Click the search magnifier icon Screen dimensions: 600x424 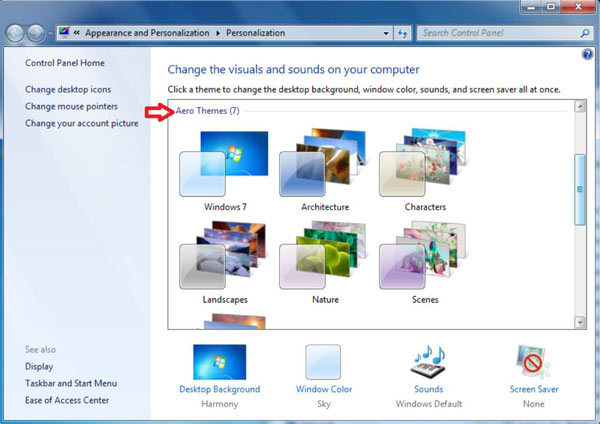(x=585, y=33)
